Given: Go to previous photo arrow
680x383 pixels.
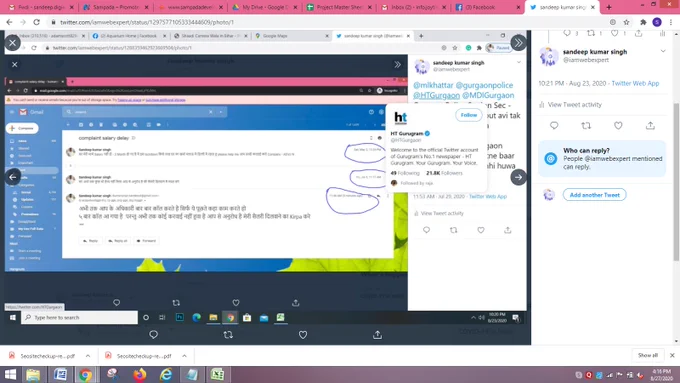Looking at the screenshot, I should (x=13, y=177).
